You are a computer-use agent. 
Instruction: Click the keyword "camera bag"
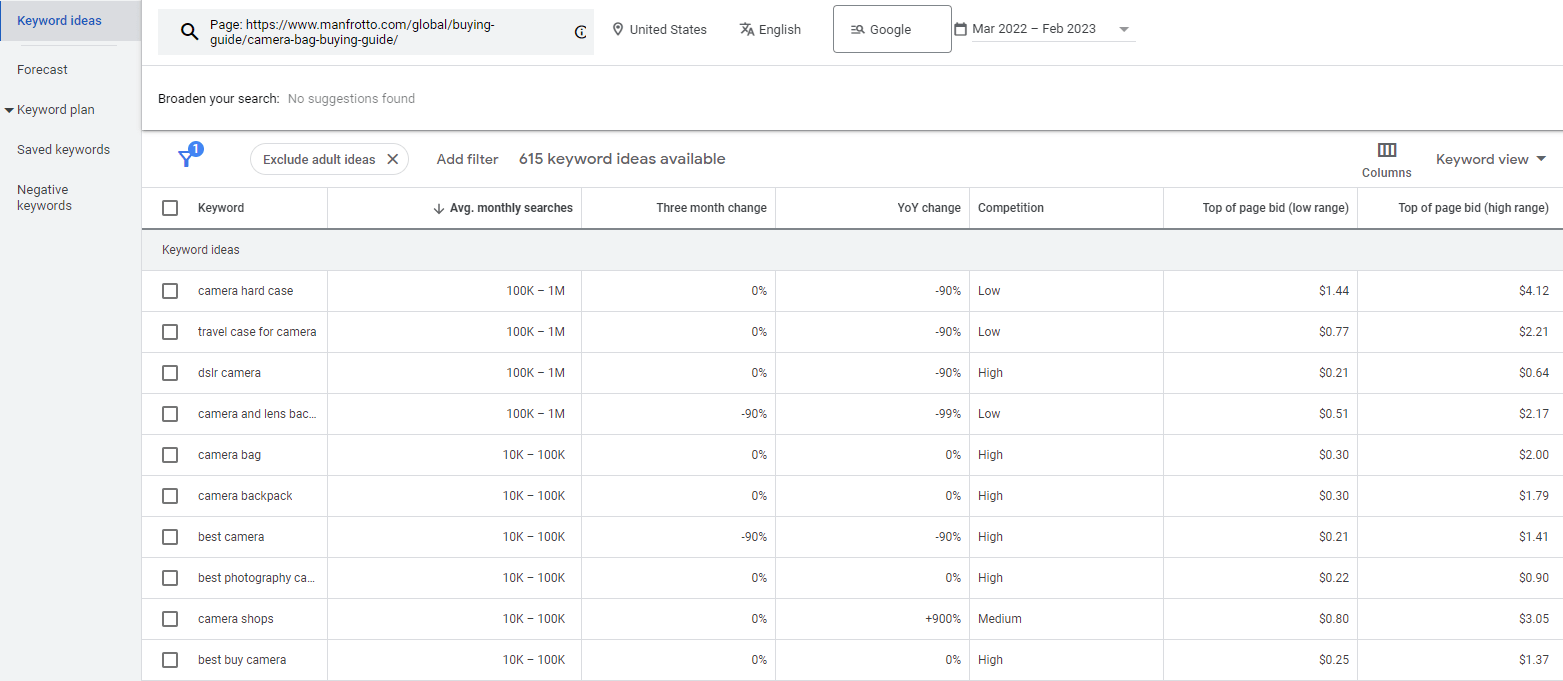tap(229, 455)
